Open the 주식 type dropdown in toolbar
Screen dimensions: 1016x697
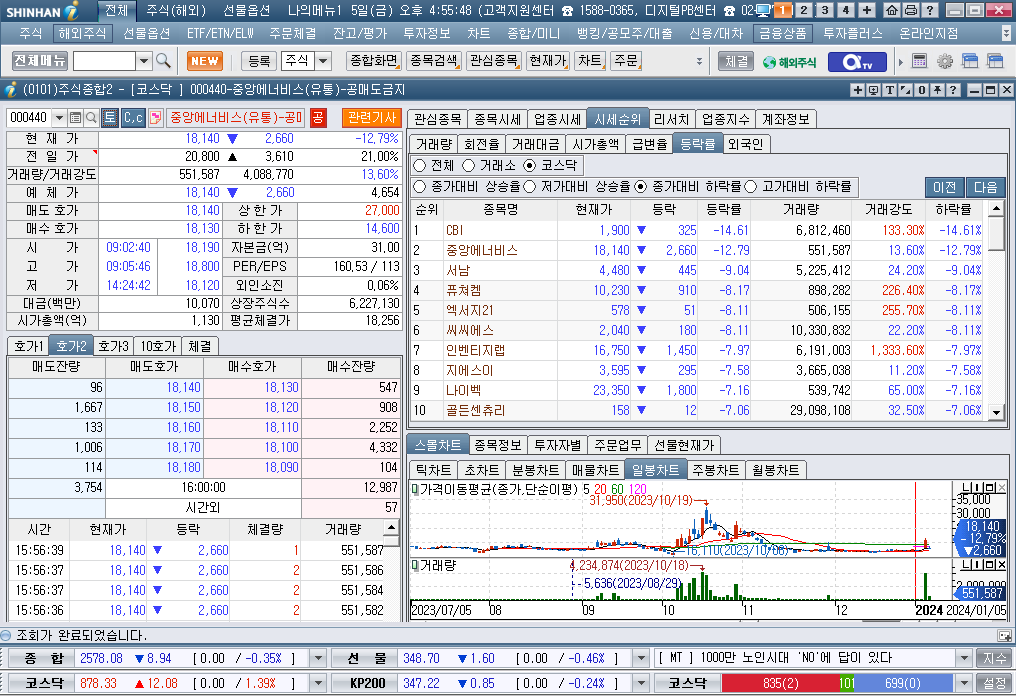tap(323, 61)
